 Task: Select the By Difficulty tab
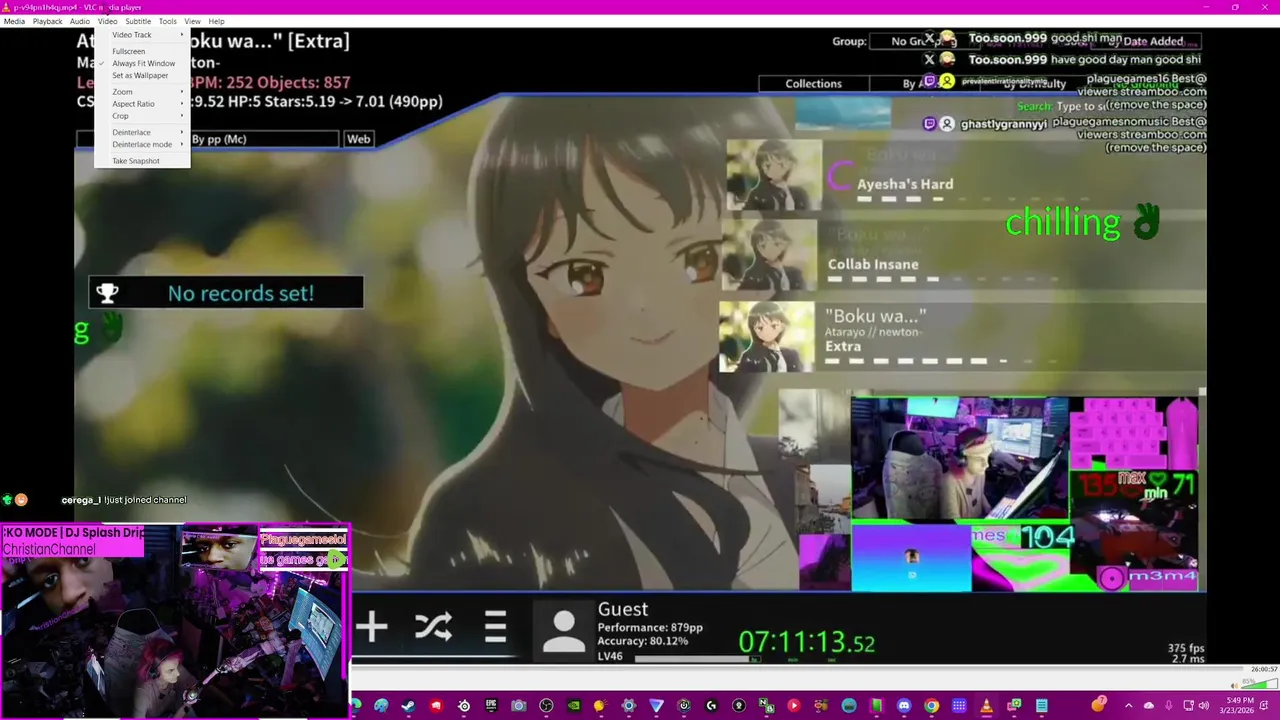(x=1036, y=84)
